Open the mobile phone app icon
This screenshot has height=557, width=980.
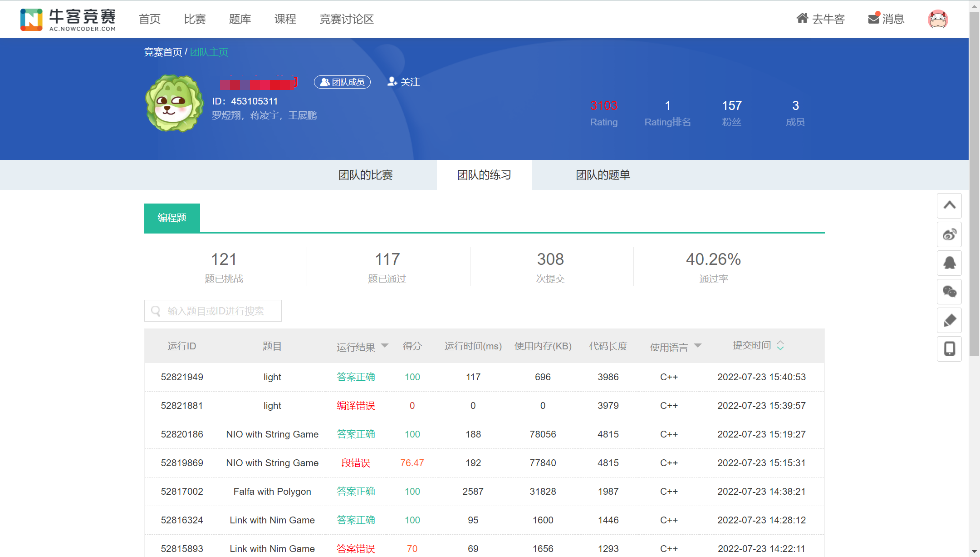click(x=949, y=349)
